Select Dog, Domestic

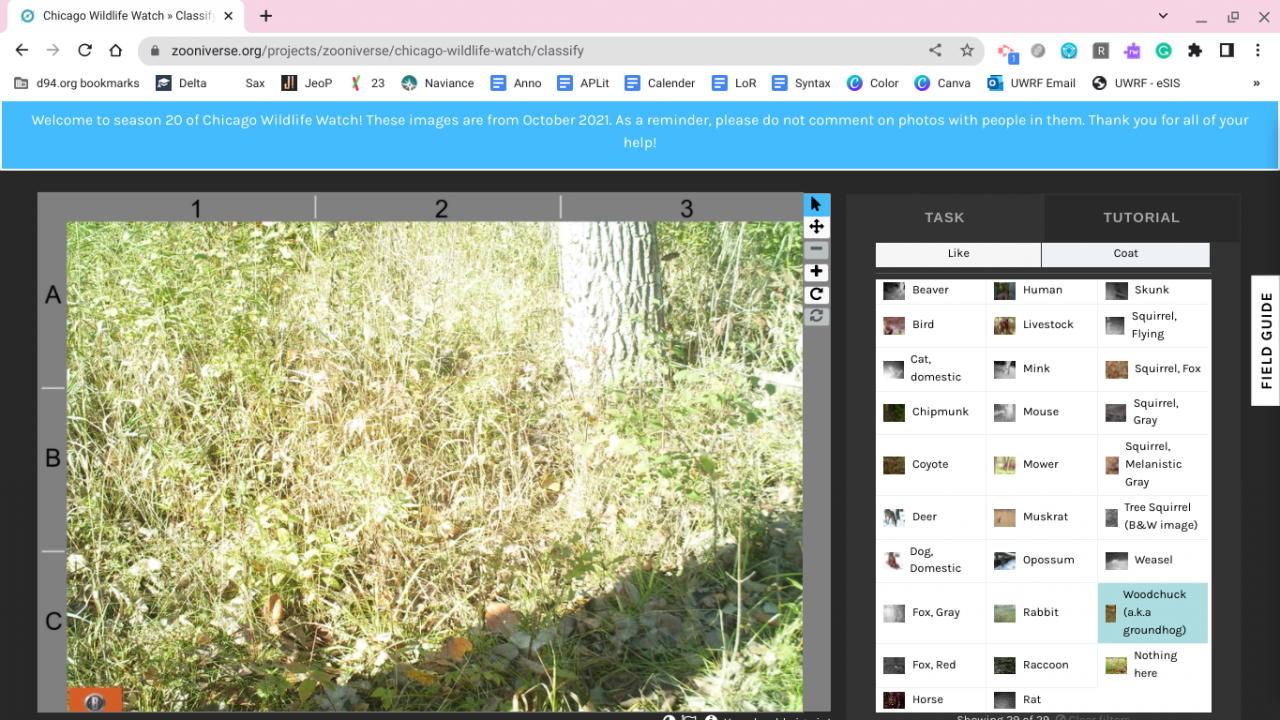931,560
